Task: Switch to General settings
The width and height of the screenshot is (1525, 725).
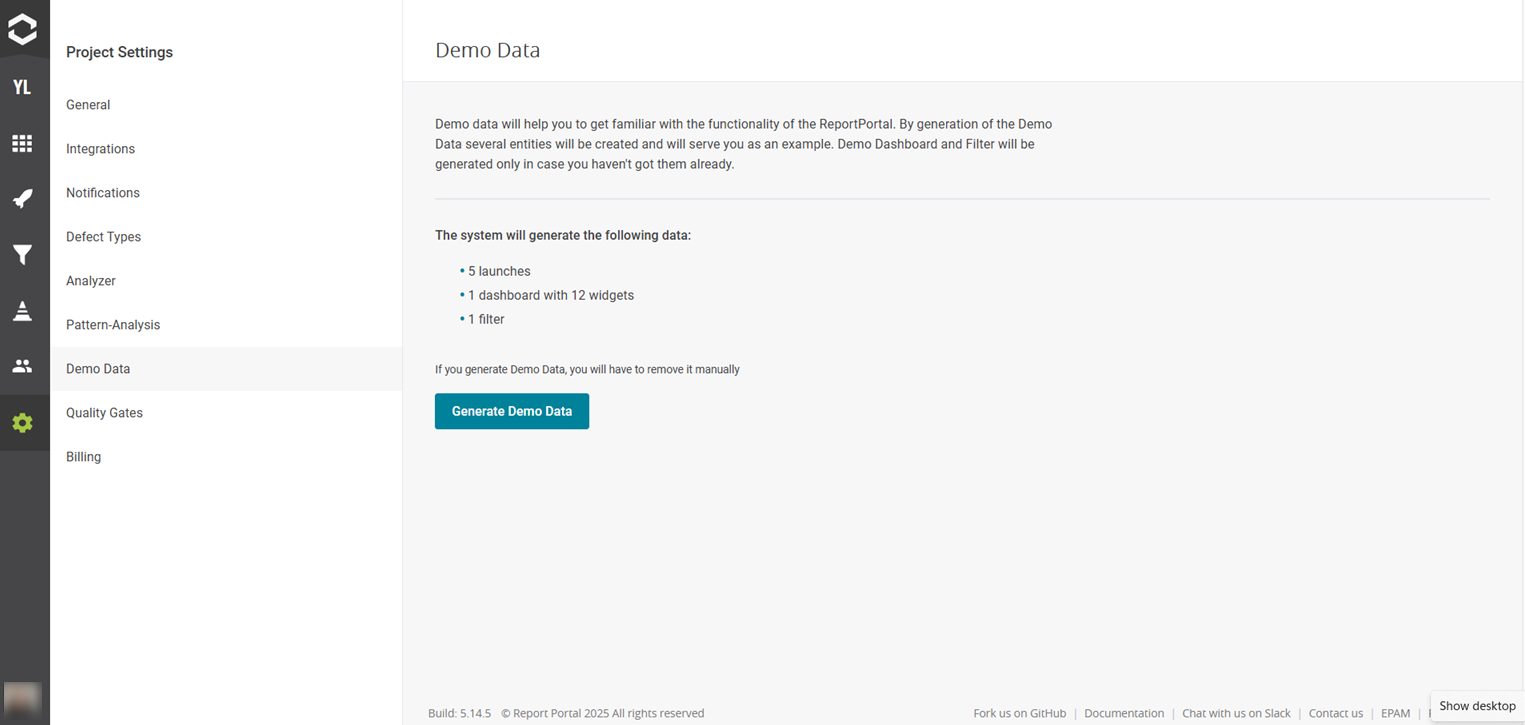Action: point(88,104)
